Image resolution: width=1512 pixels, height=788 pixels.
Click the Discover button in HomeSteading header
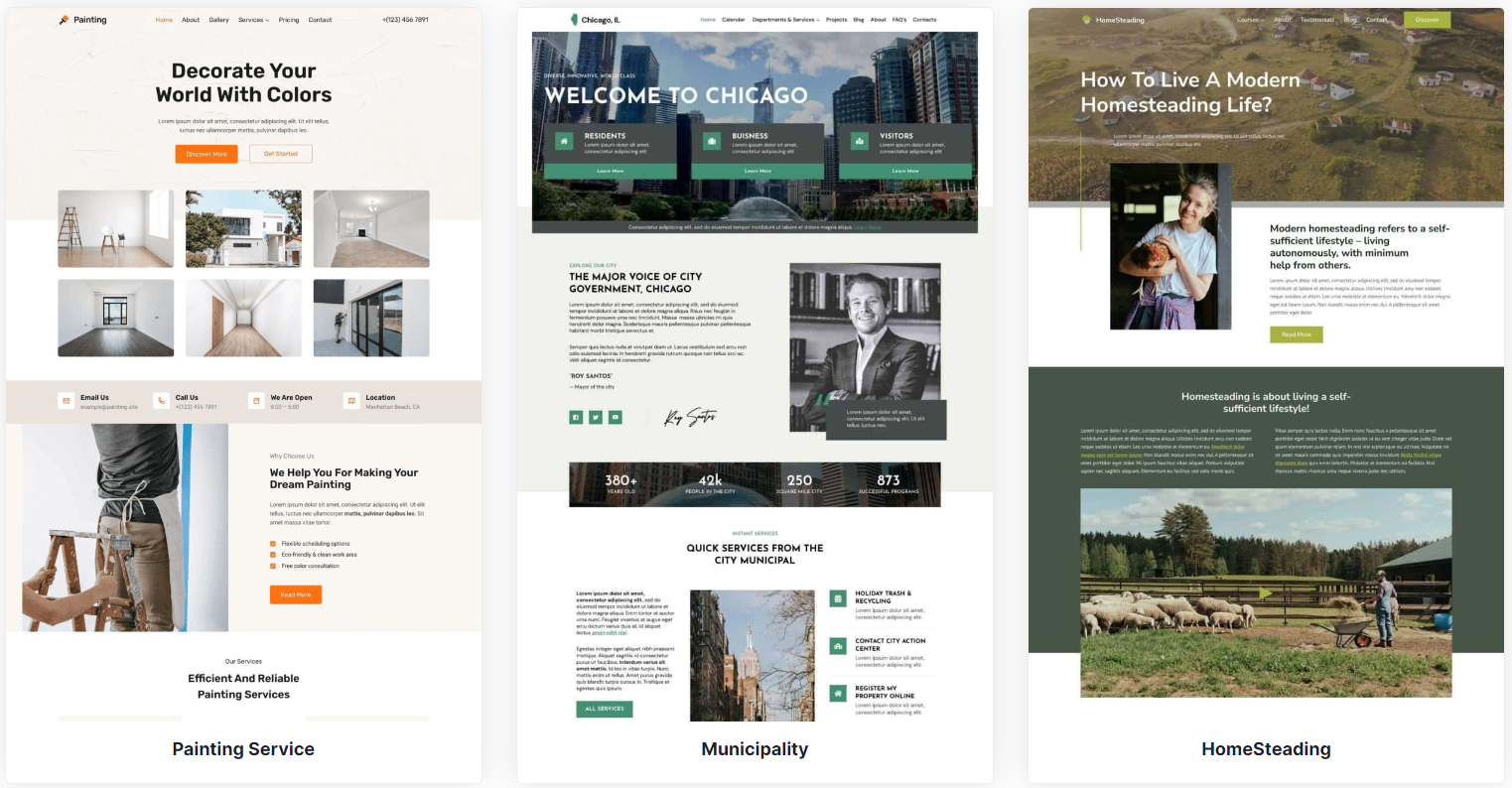1427,20
